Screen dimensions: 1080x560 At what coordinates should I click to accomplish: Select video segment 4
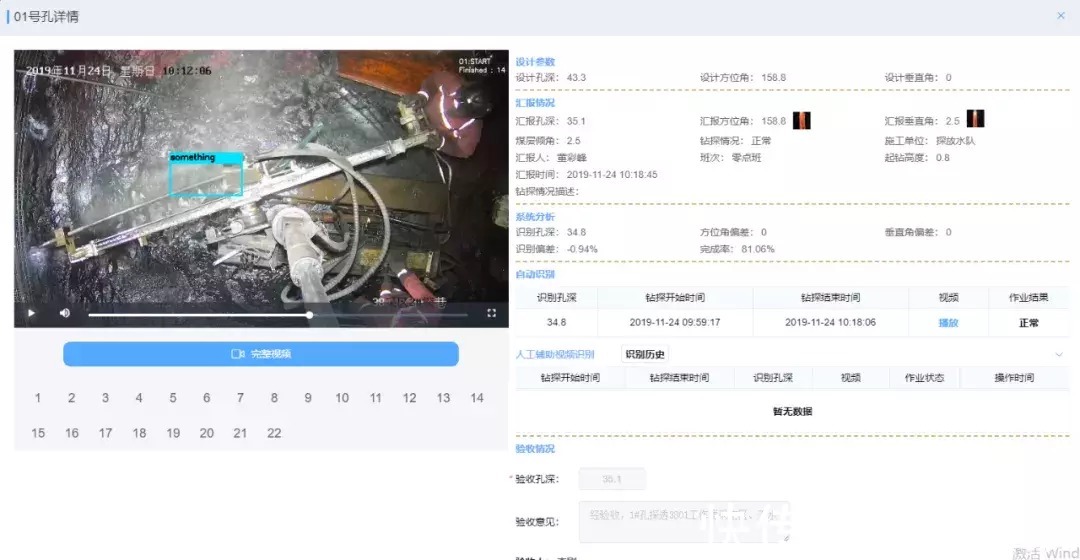tap(139, 398)
